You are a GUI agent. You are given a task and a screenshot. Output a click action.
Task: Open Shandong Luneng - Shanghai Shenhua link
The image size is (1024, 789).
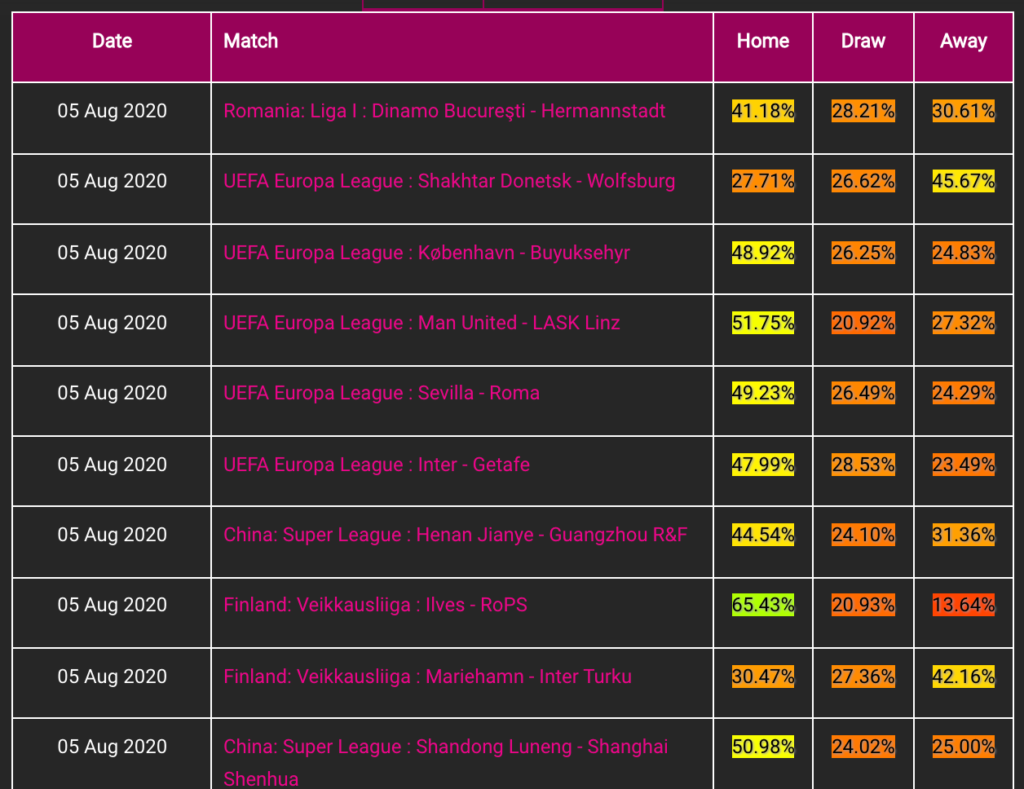click(x=445, y=762)
